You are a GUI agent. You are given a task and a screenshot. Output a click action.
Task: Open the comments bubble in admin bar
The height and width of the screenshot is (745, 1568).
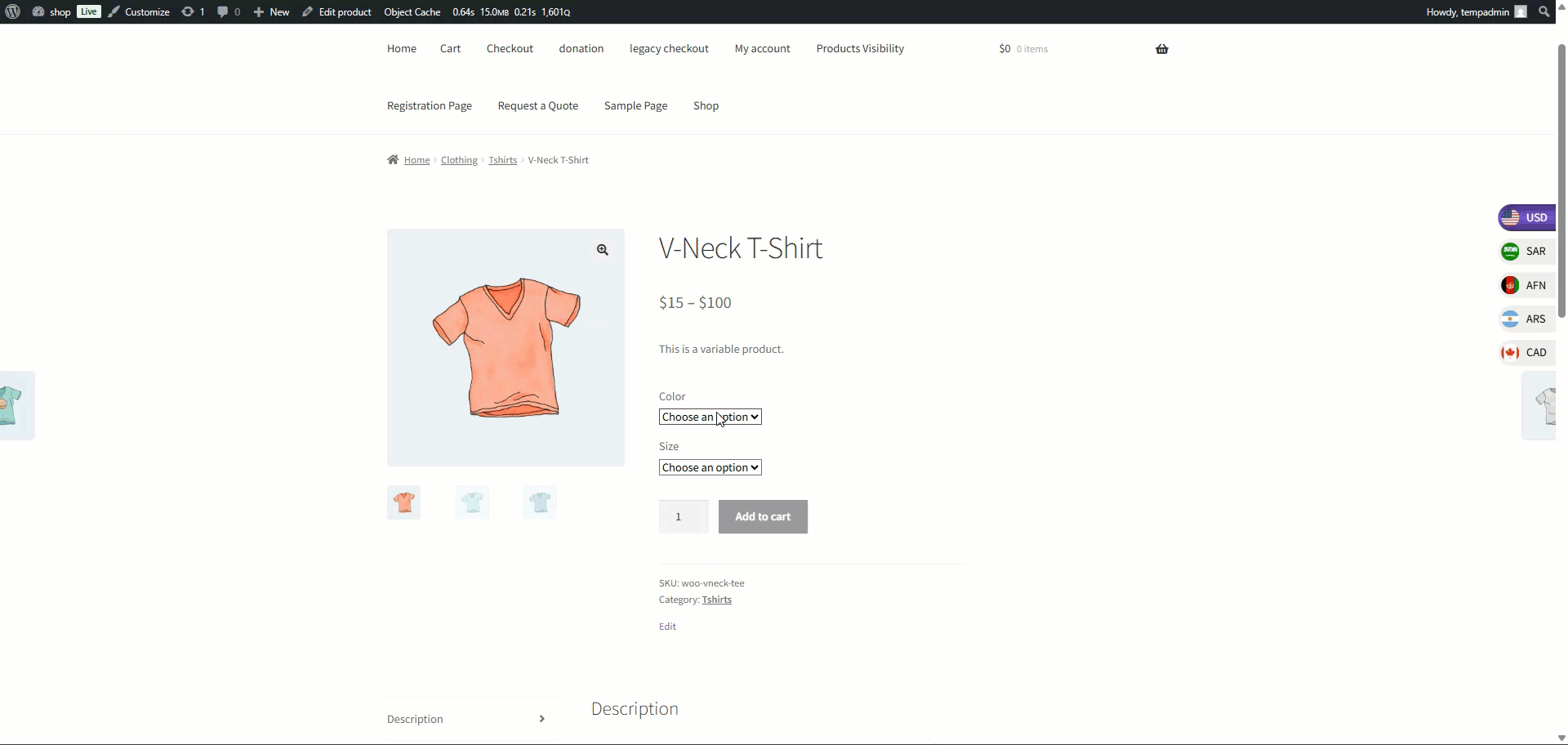click(228, 11)
